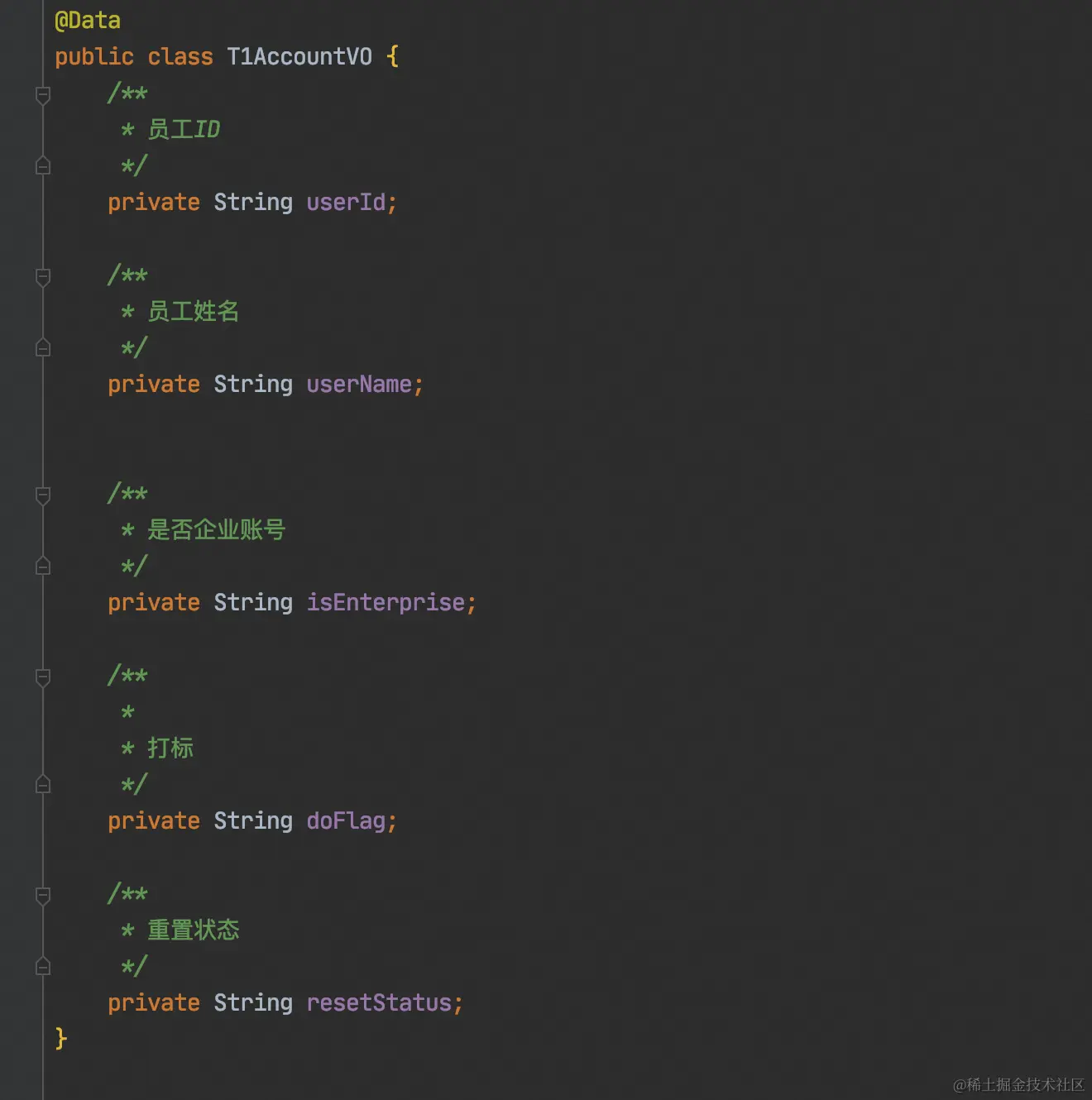Click the public keyword in class declaration
The image size is (1092, 1100).
(x=94, y=57)
